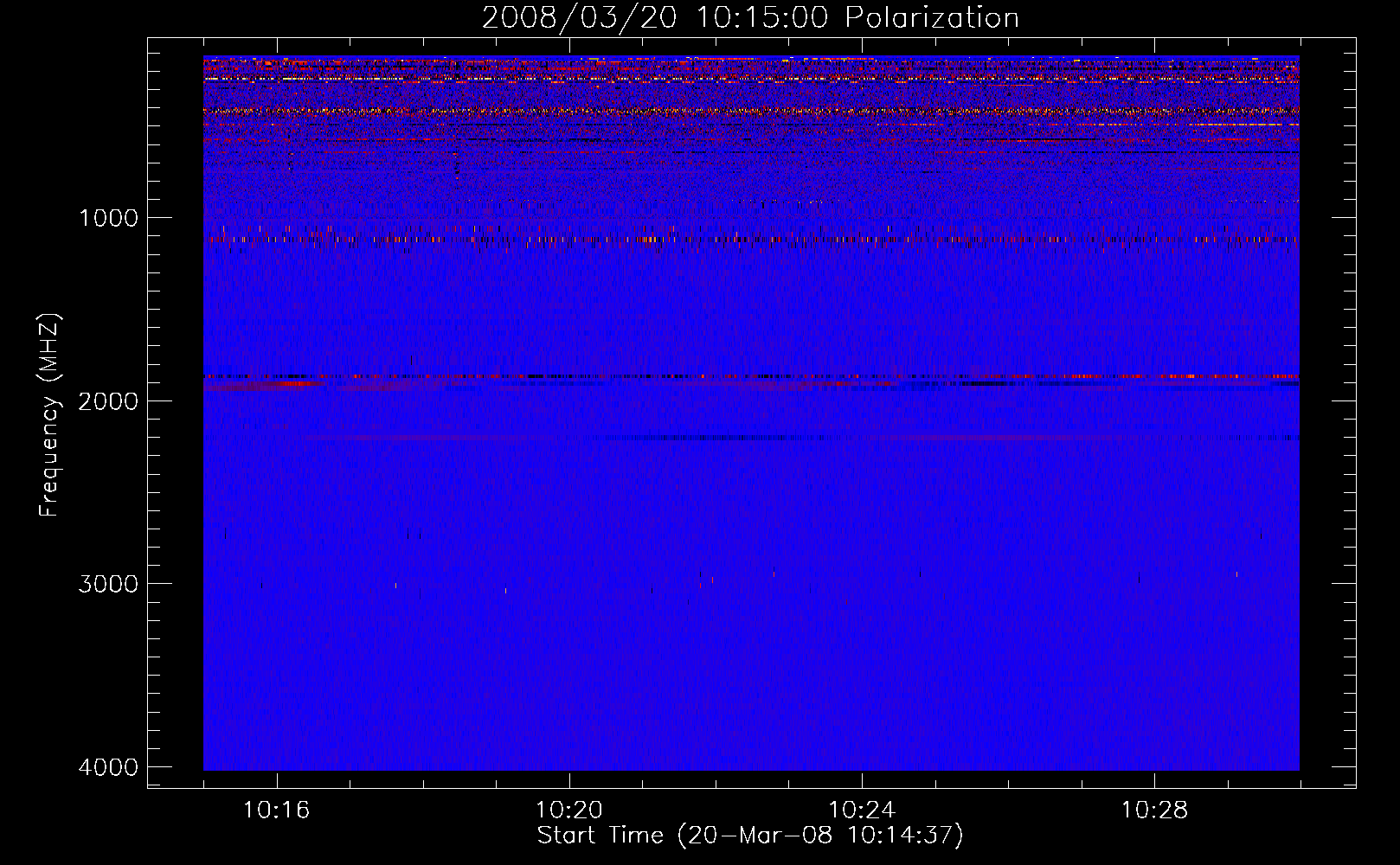Select the 1000 frequency tick label

click(108, 218)
